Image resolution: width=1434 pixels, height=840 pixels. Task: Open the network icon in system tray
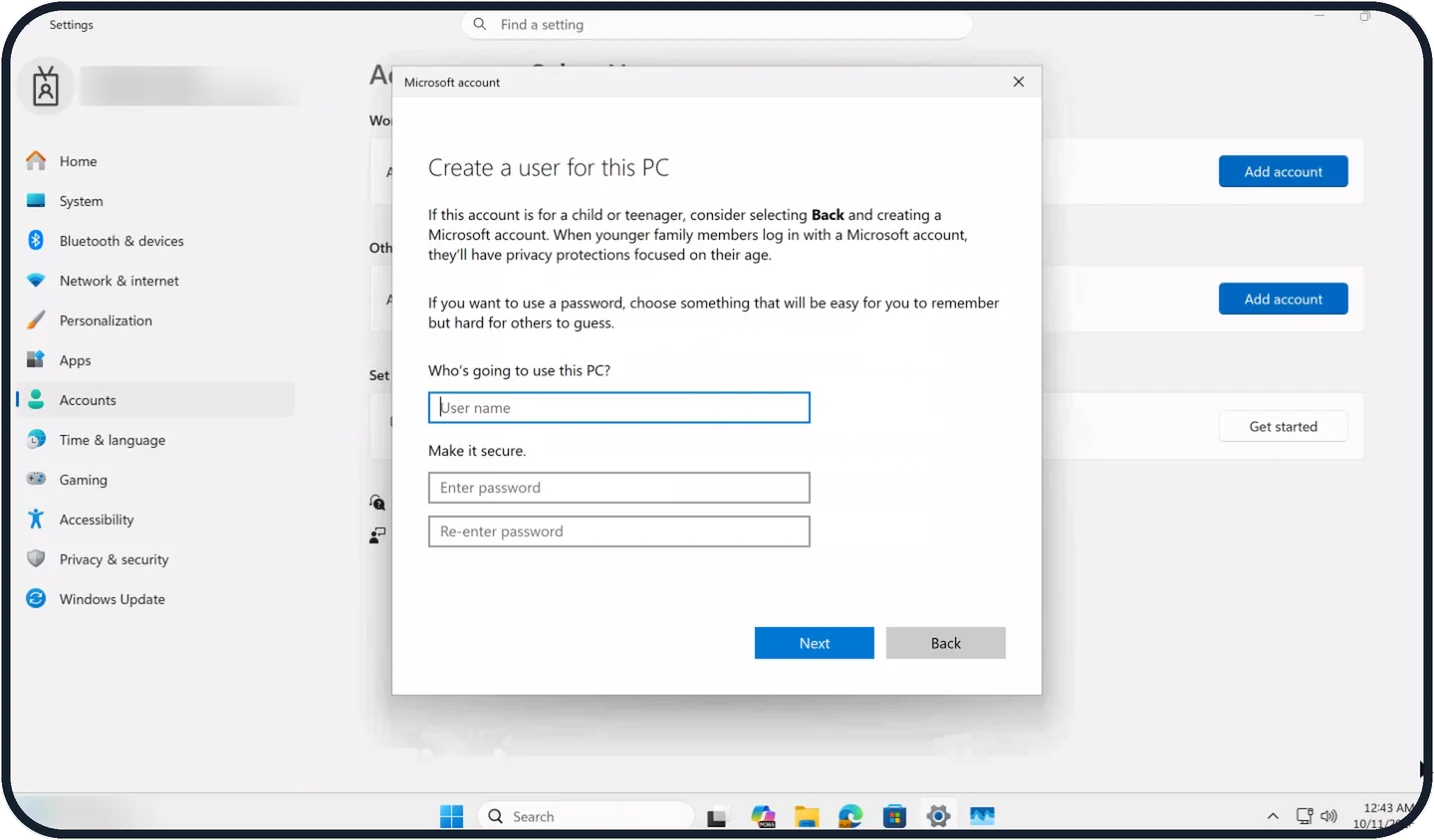pos(1304,816)
